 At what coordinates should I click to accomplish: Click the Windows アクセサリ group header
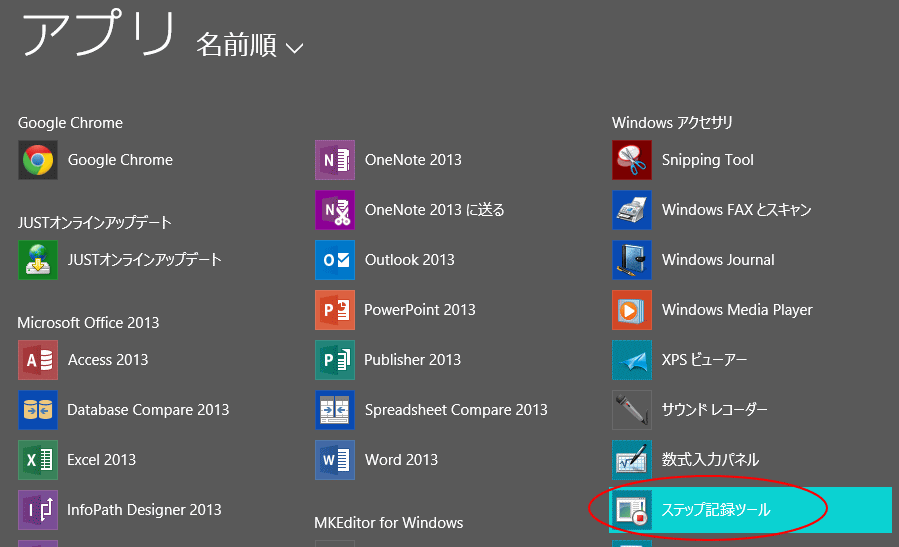[x=673, y=123]
